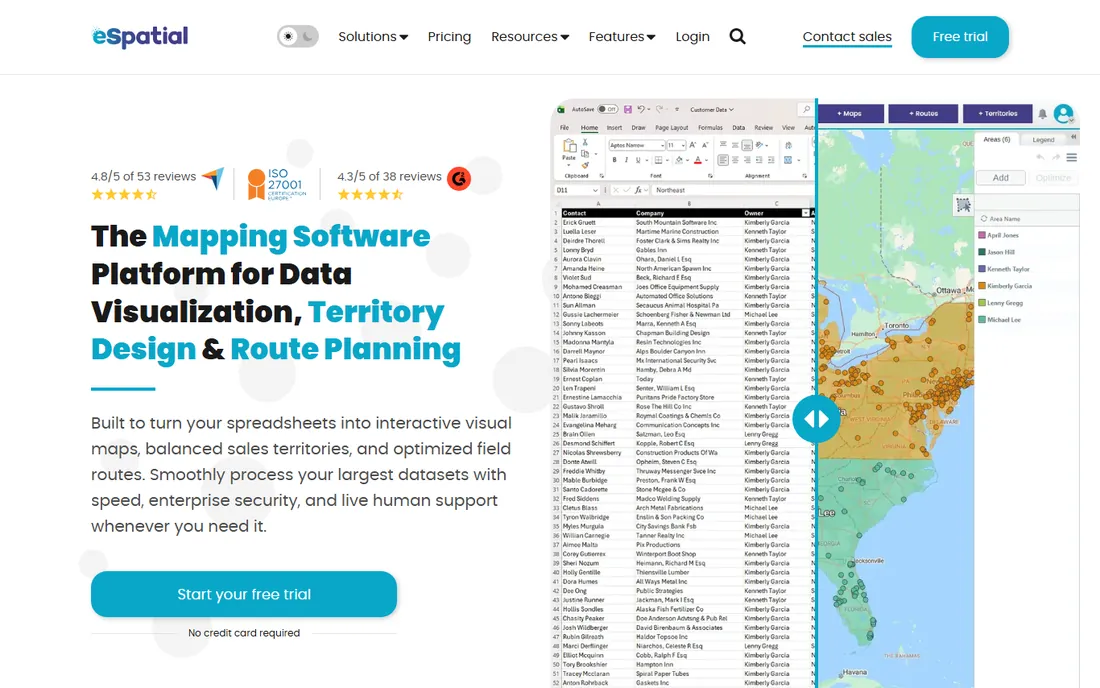Screen dimensions: 1100x688
Task: Click the + Routes button
Action: pyautogui.click(x=923, y=113)
